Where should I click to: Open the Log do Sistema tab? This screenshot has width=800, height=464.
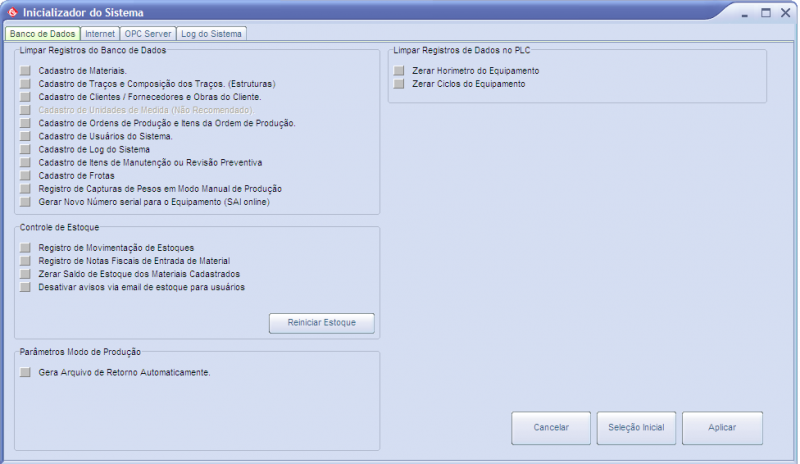[212, 34]
